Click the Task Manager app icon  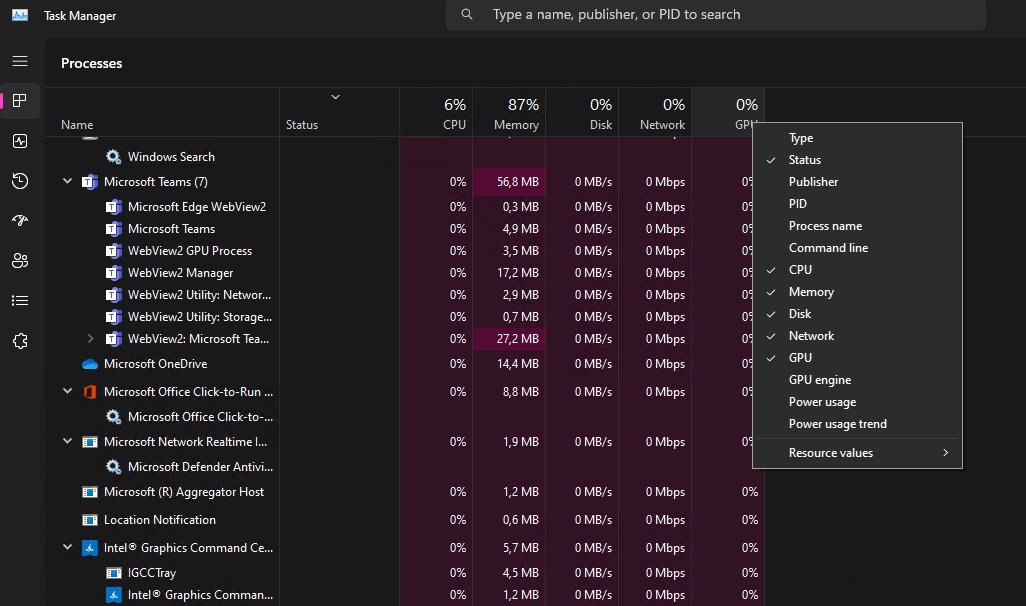coord(20,14)
